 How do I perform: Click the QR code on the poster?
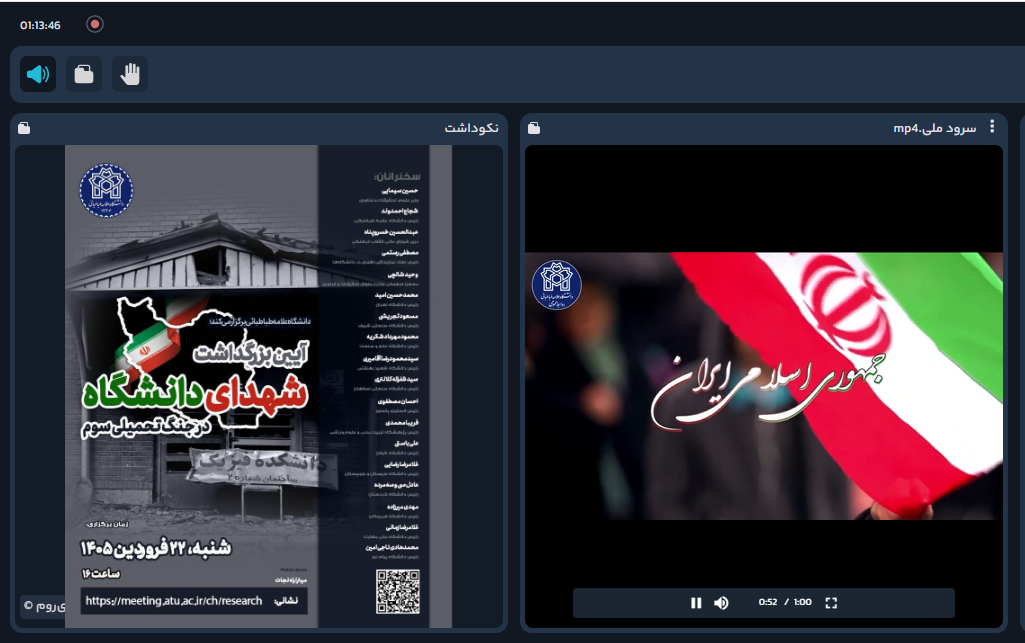397,591
